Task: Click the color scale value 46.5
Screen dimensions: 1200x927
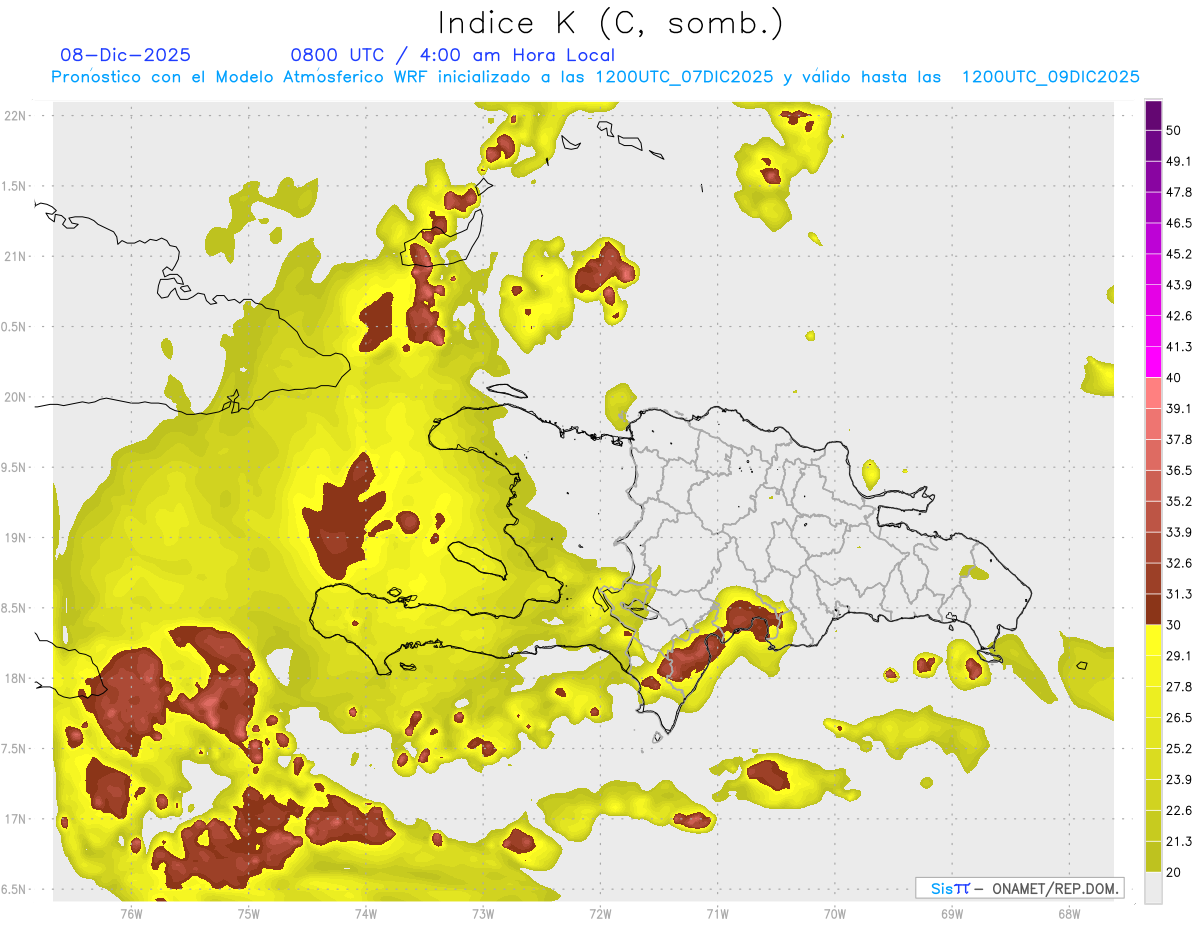Action: point(1178,223)
